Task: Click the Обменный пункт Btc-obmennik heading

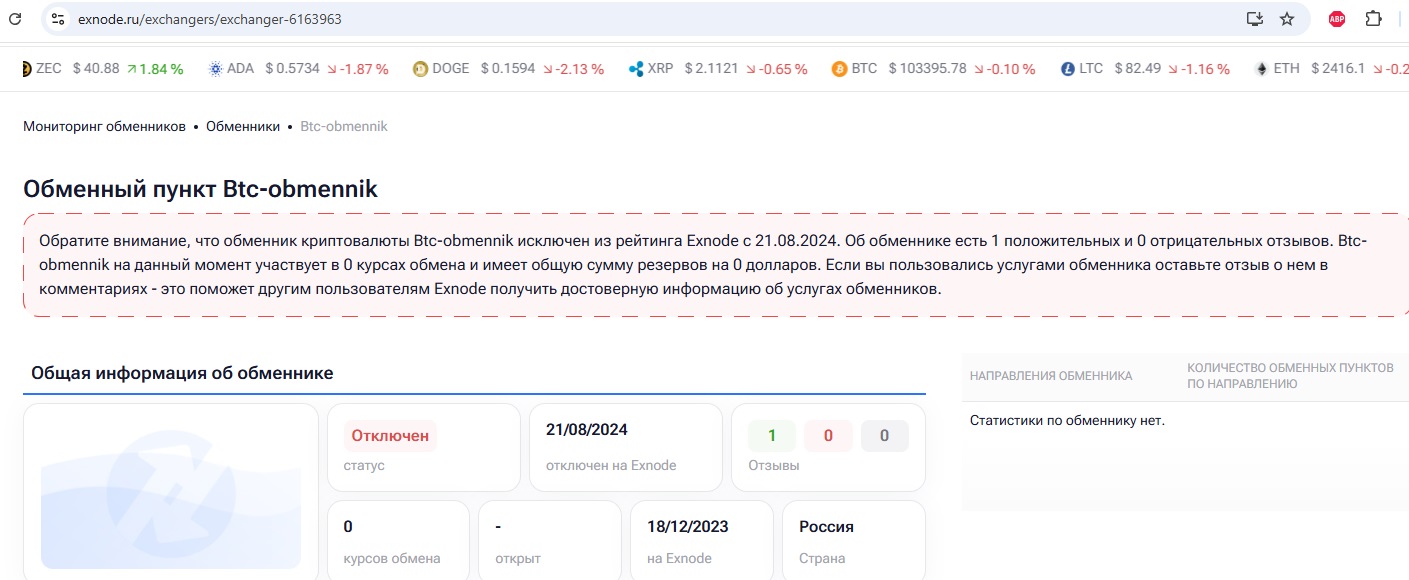Action: coord(200,188)
